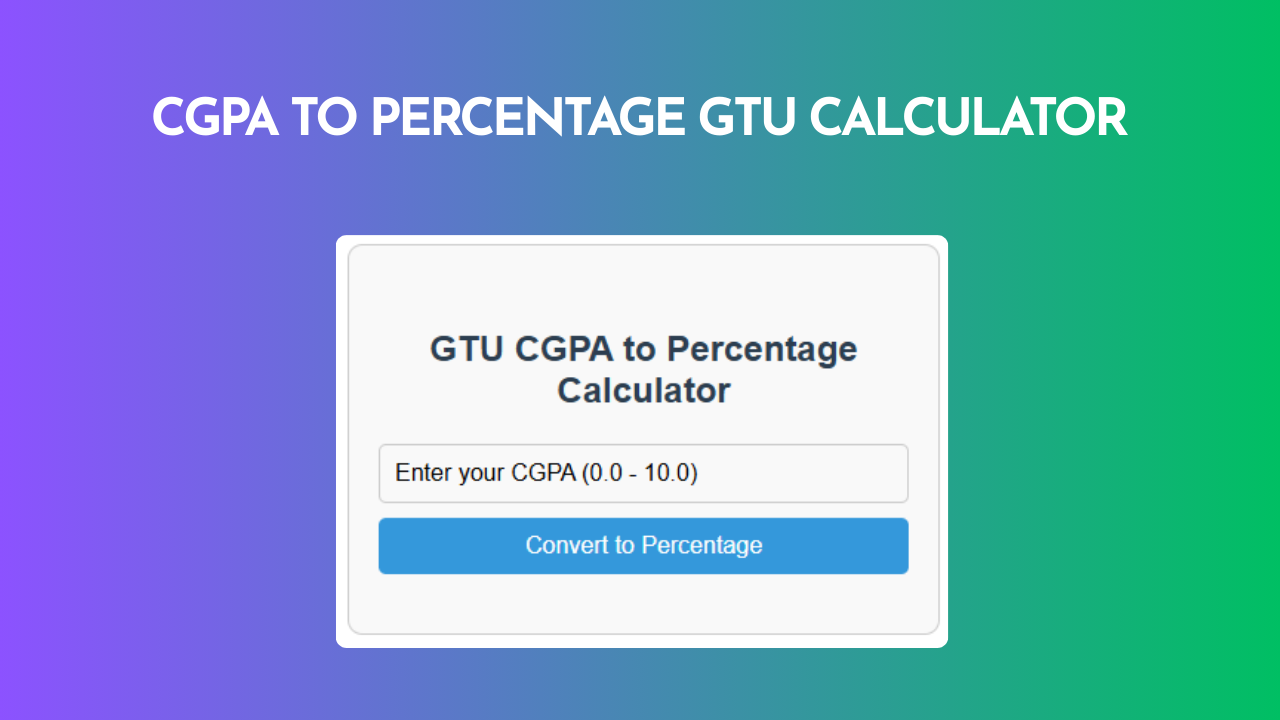Click the page title CGPA TO PERCENTAGE GTU CALCULATOR

click(x=639, y=117)
